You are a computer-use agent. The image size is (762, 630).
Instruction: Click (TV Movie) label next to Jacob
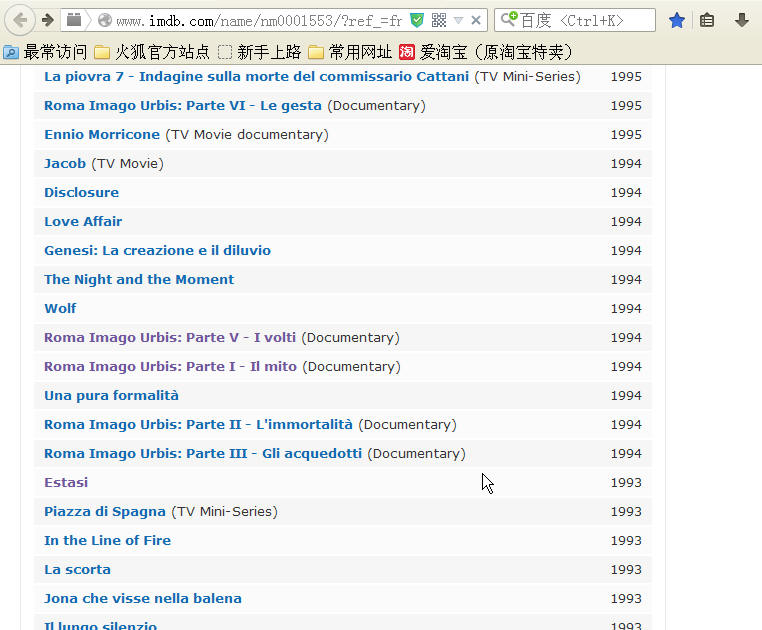[128, 163]
